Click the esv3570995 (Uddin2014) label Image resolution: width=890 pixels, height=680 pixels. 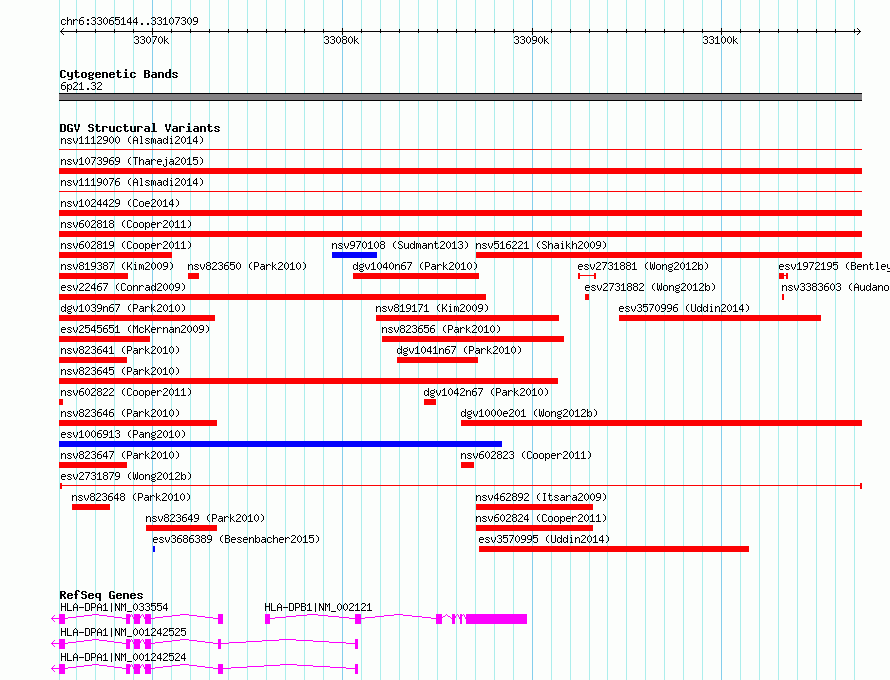(x=544, y=539)
